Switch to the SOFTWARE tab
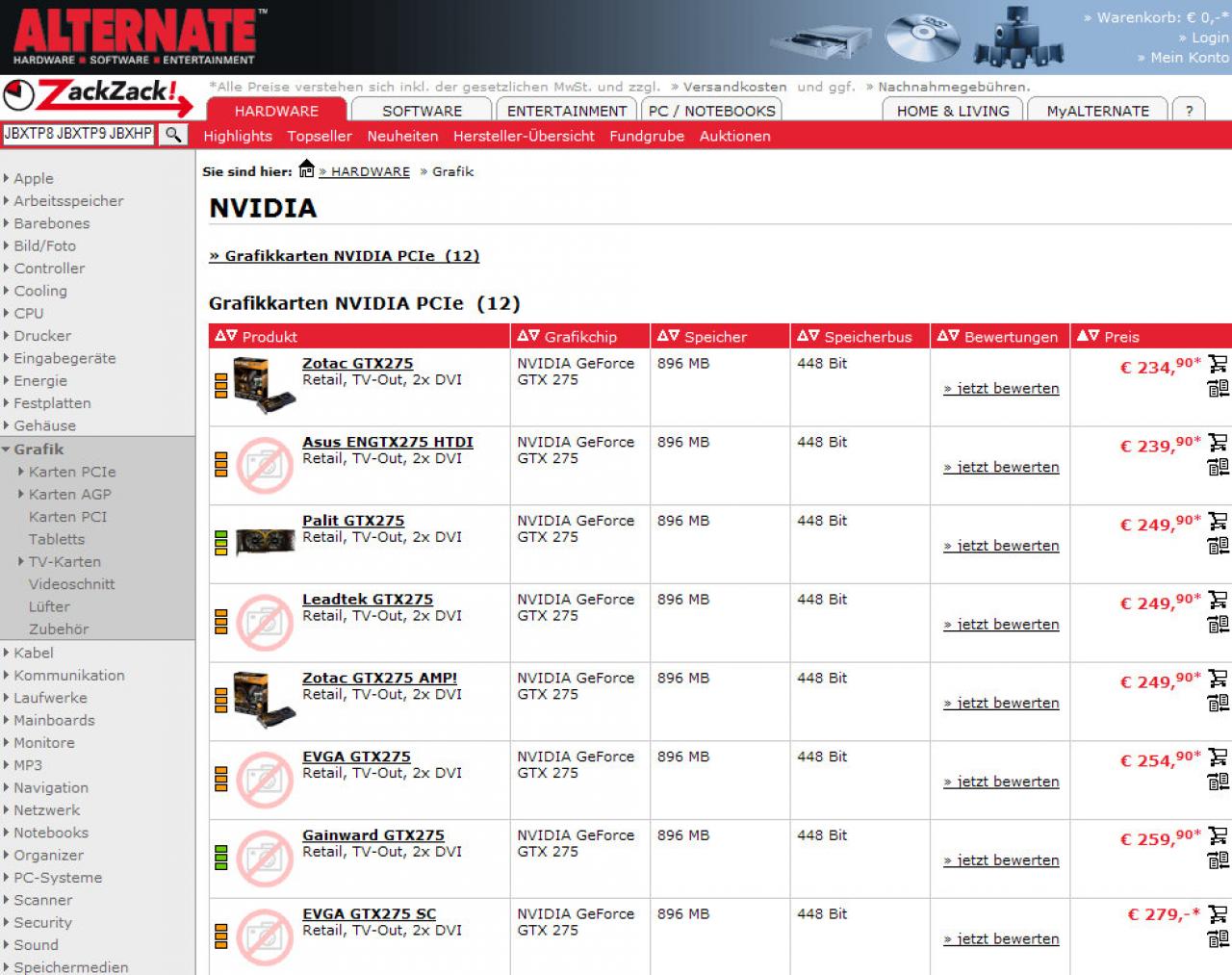 (422, 111)
